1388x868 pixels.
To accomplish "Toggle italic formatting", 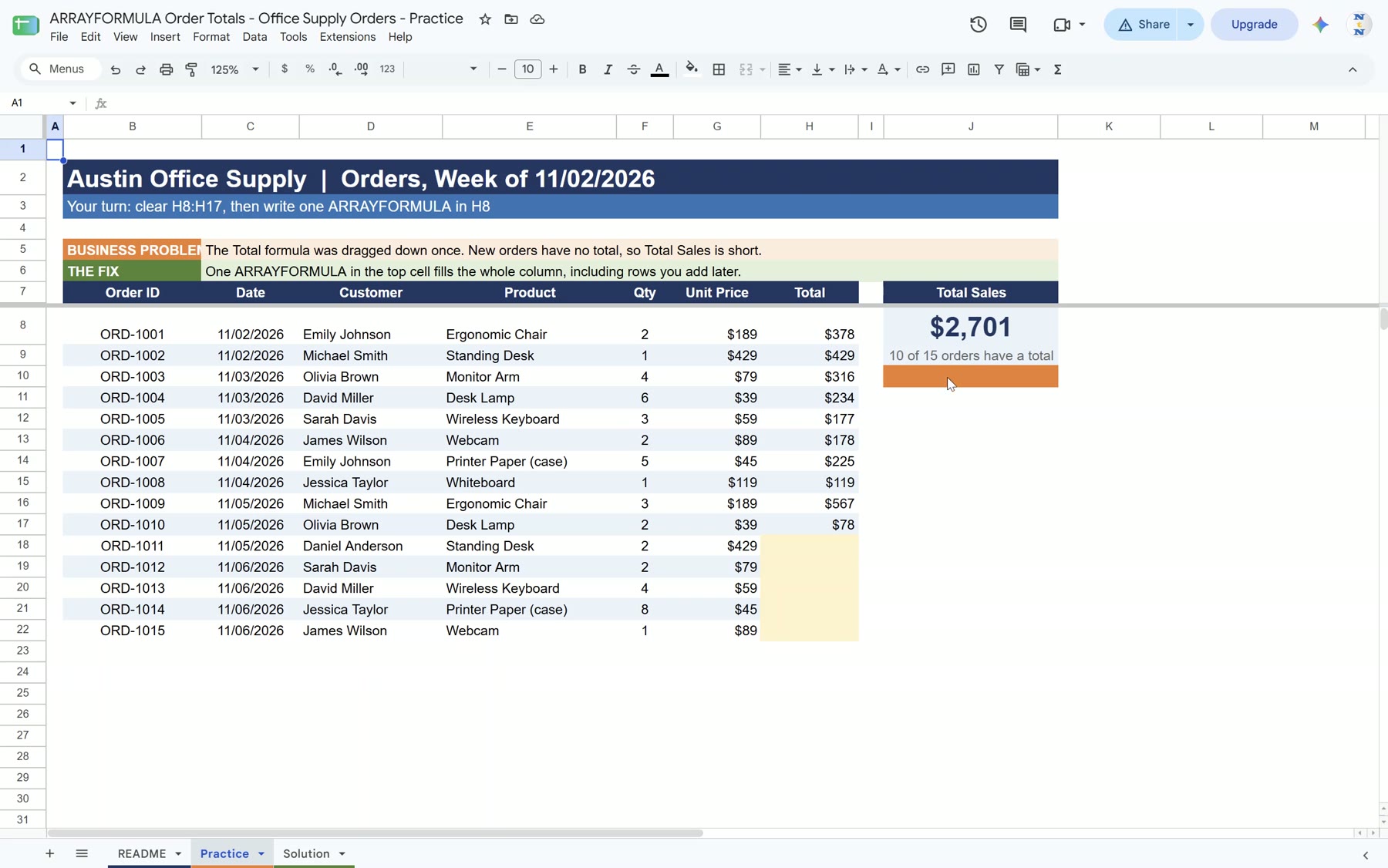I will click(608, 69).
